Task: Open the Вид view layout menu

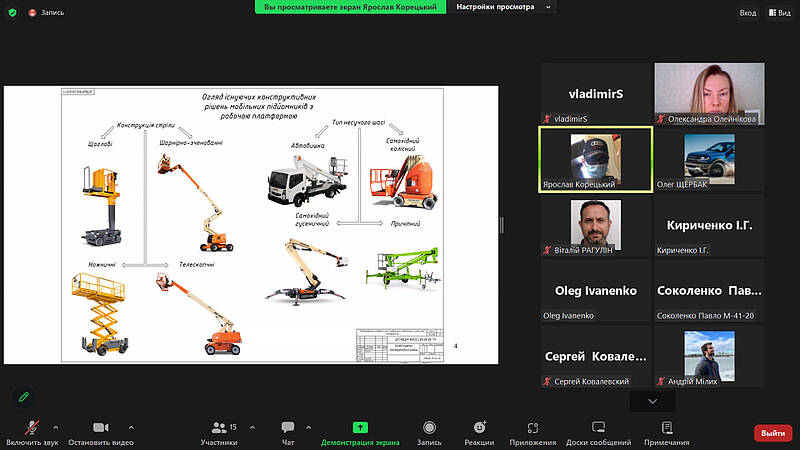Action: point(780,13)
